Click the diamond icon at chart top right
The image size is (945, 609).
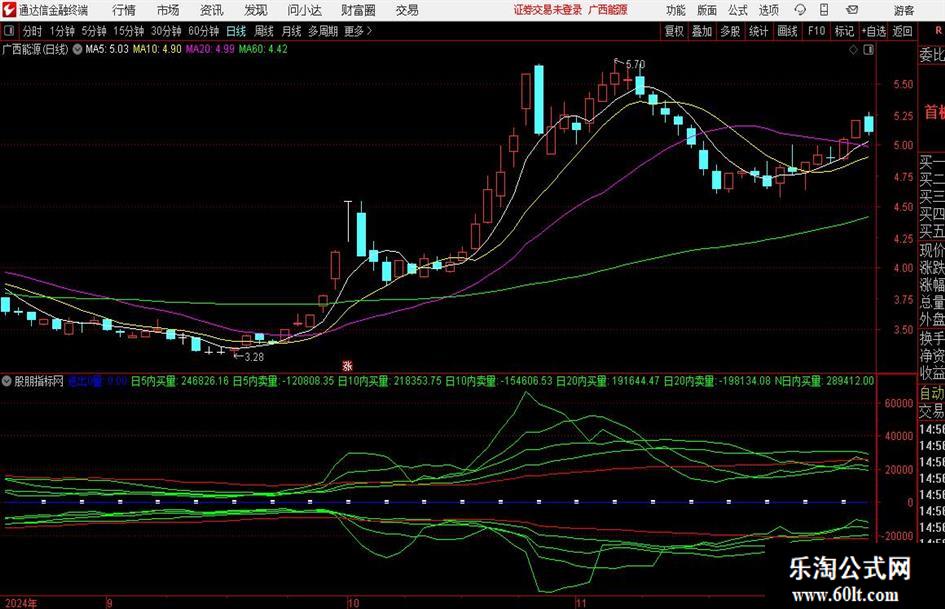[x=853, y=50]
